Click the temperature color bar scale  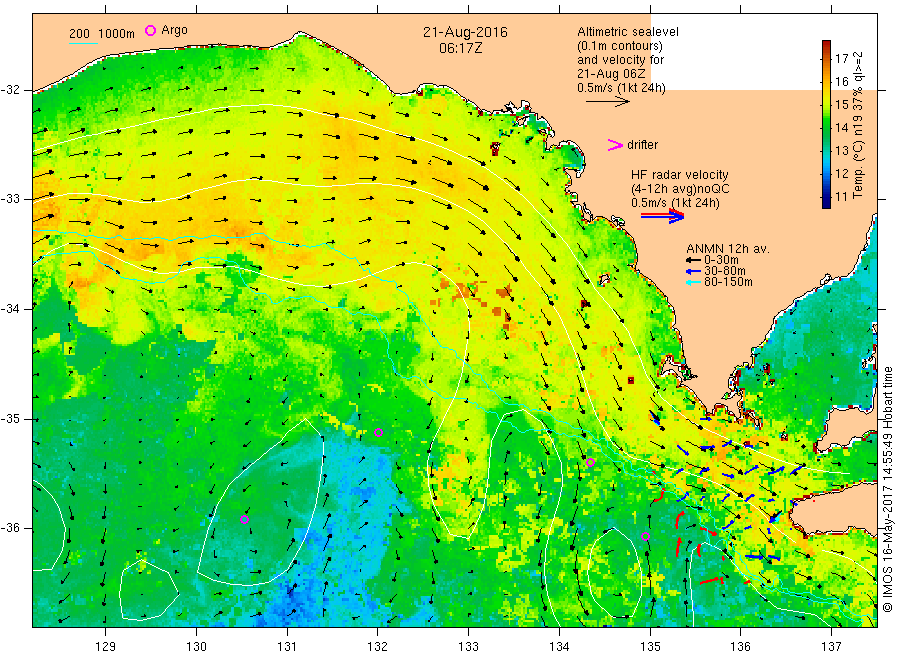pyautogui.click(x=826, y=124)
